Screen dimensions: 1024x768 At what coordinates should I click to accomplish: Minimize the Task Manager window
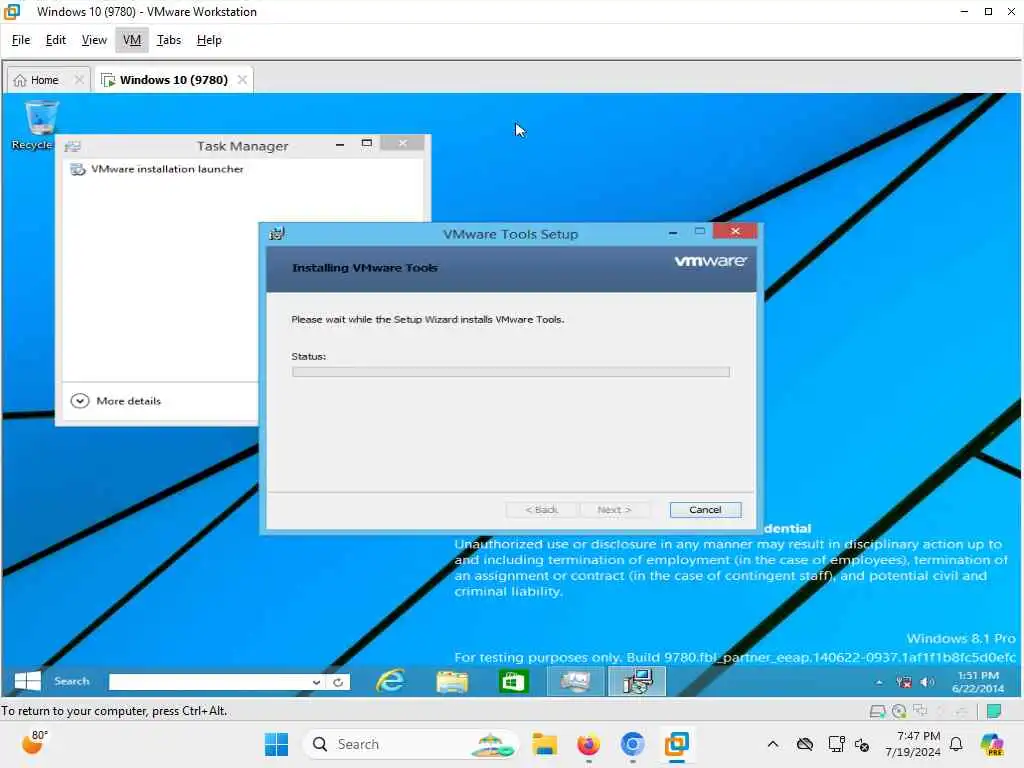[340, 144]
